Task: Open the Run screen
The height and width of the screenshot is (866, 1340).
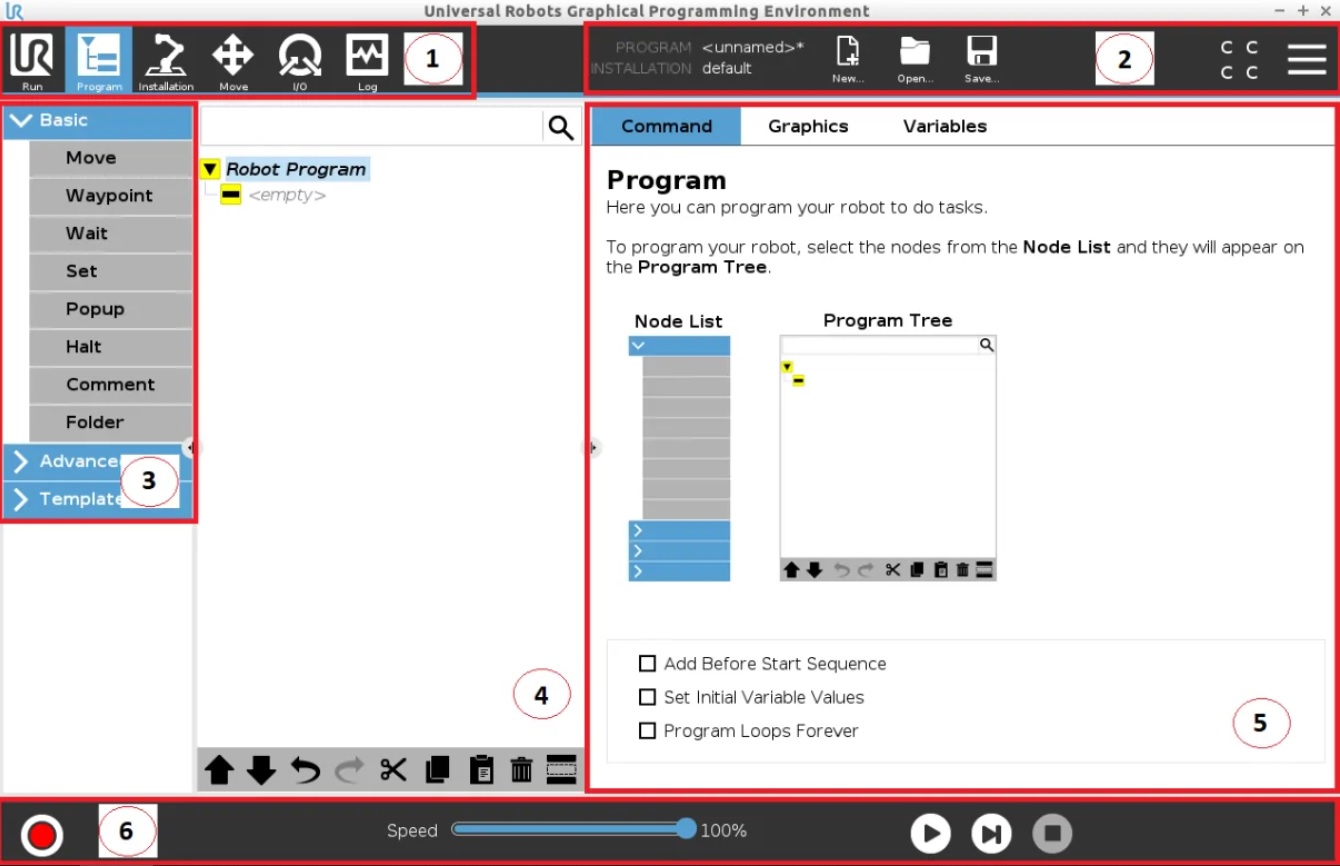Action: 32,61
